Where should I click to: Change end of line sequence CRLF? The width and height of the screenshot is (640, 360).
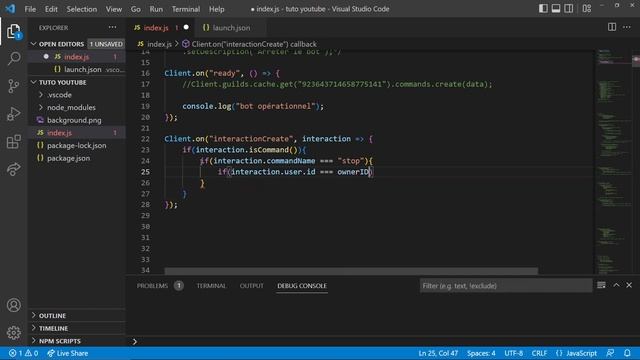coord(539,353)
